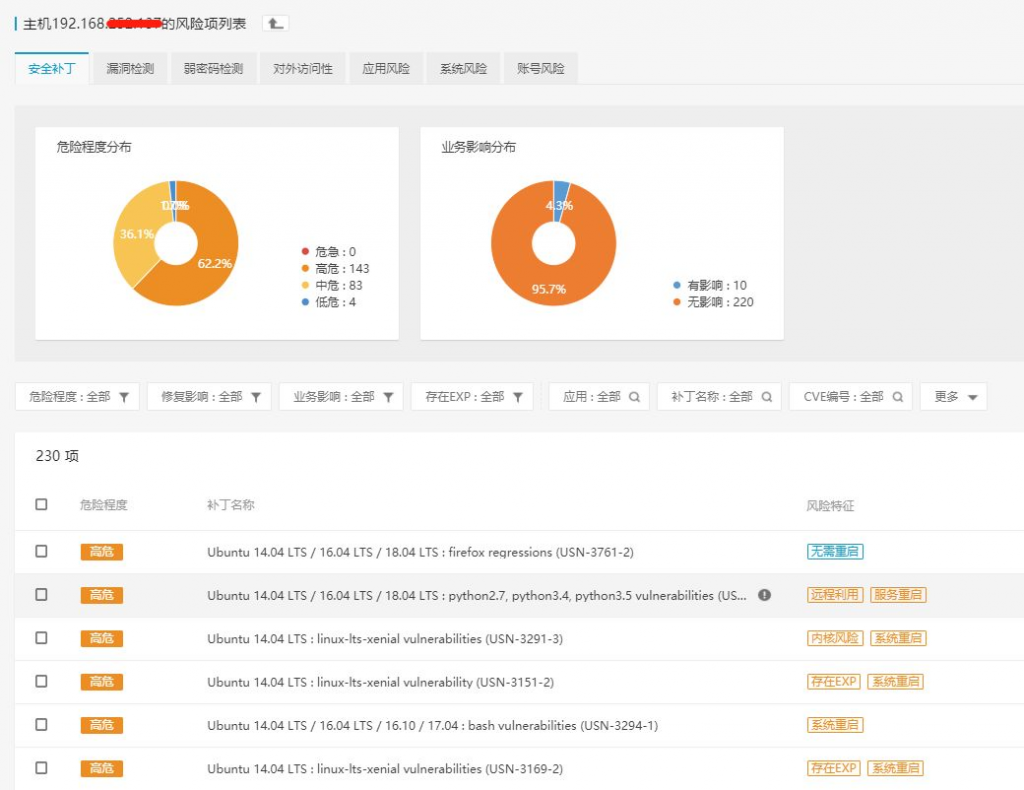The width and height of the screenshot is (1024, 790).
Task: Click search icon in 补丁名称 filter
Action: [766, 397]
